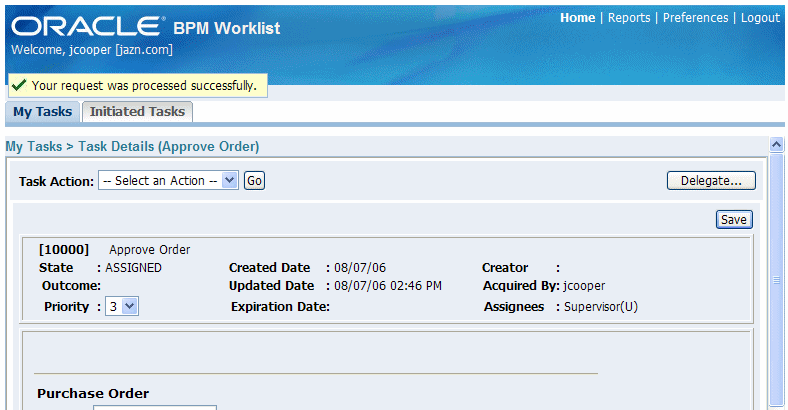Click the Task Details (Approve Order) breadcrumb text
This screenshot has height=410, width=788.
[x=169, y=147]
